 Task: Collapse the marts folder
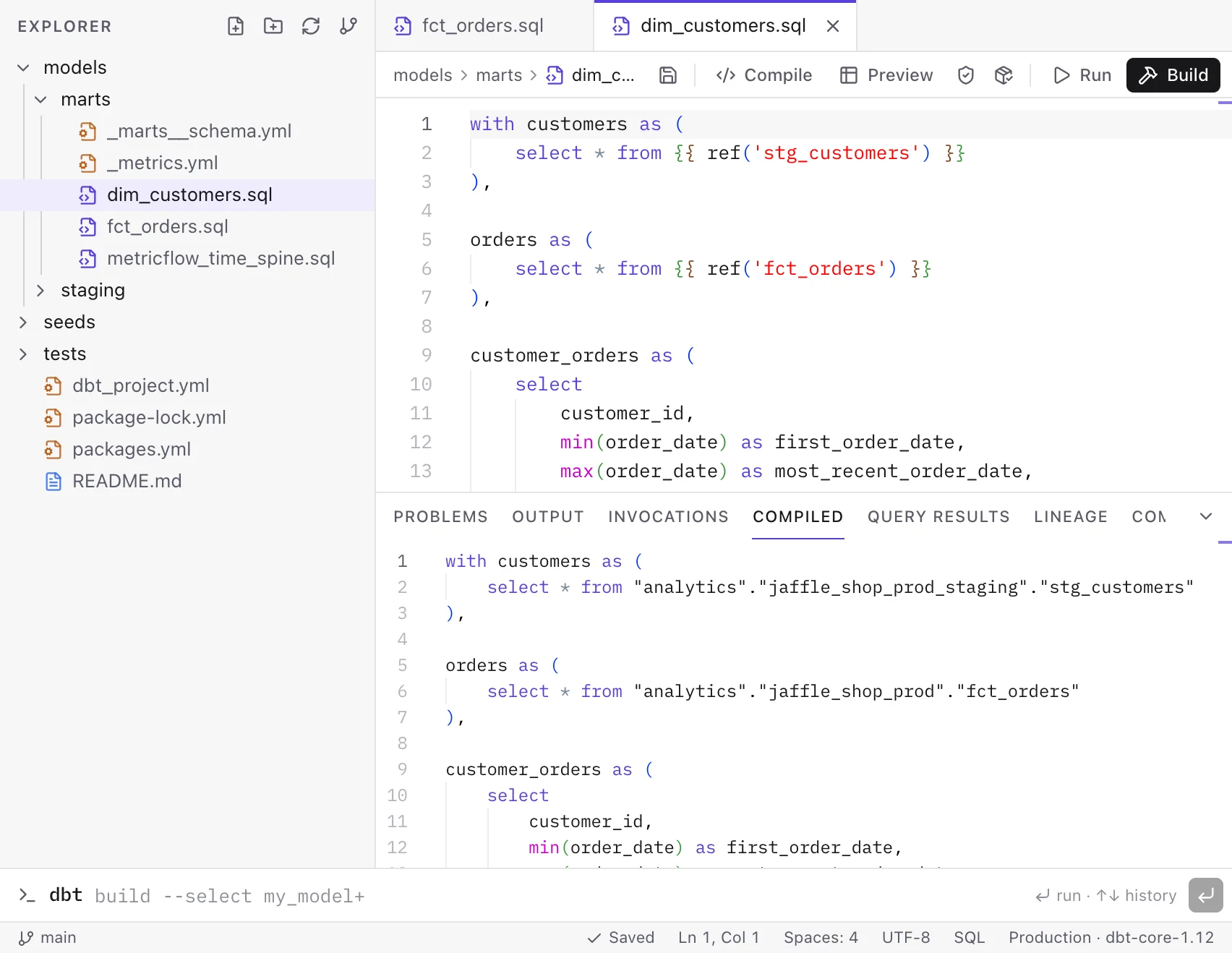40,100
